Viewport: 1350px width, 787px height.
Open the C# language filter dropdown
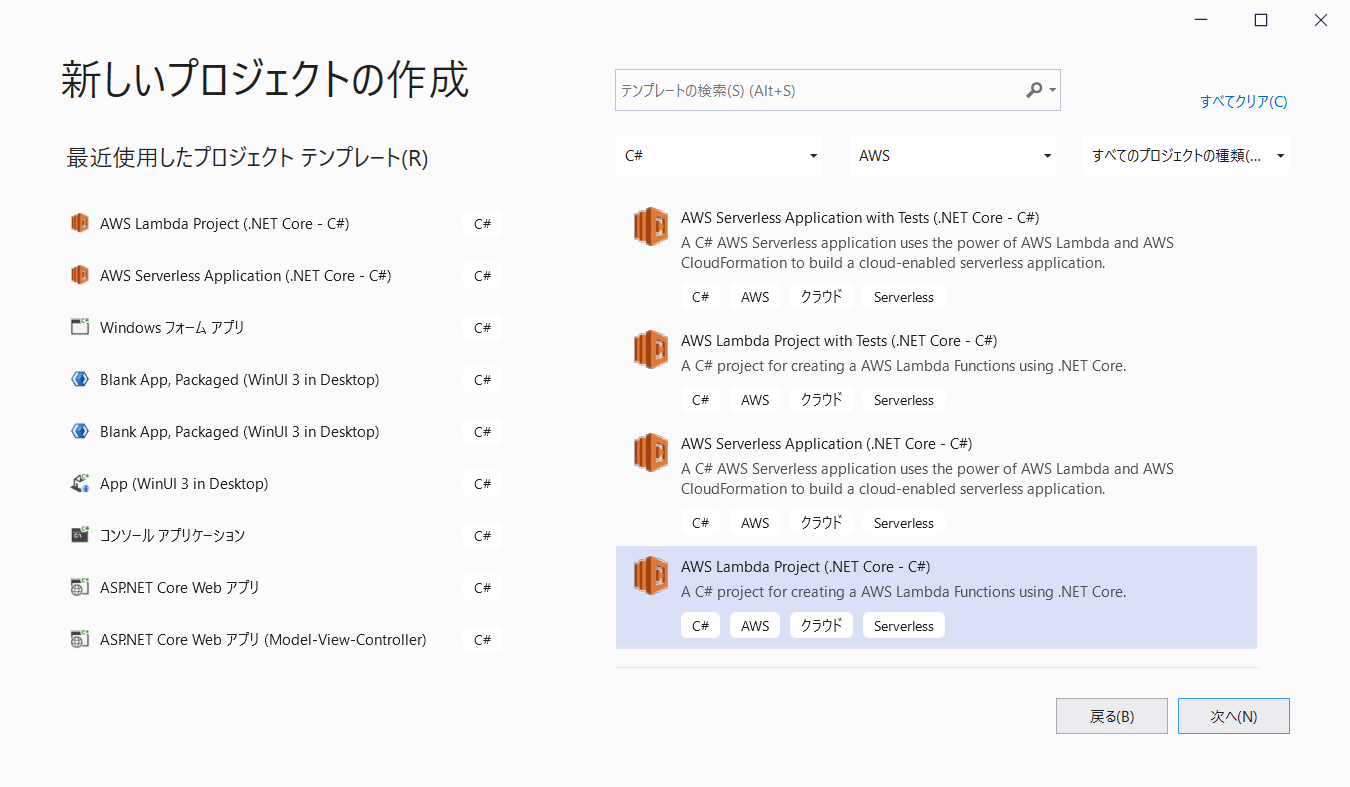pos(719,156)
